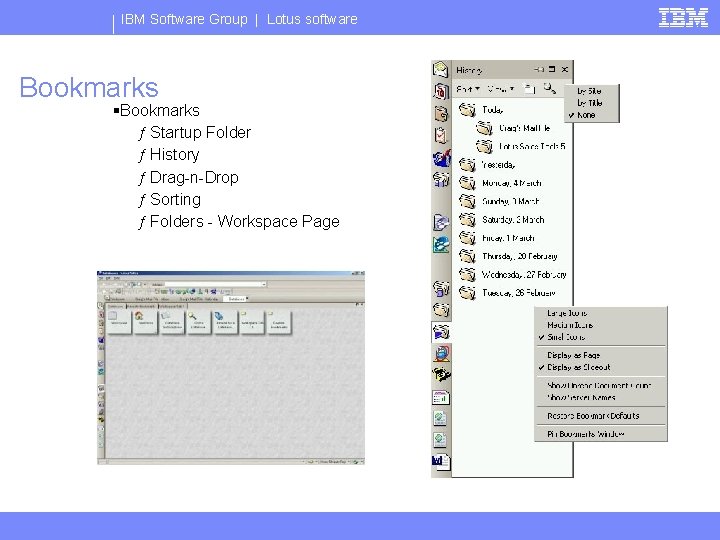The image size is (720, 540).
Task: Open the Address Book bookmark icon
Action: [x=441, y=113]
